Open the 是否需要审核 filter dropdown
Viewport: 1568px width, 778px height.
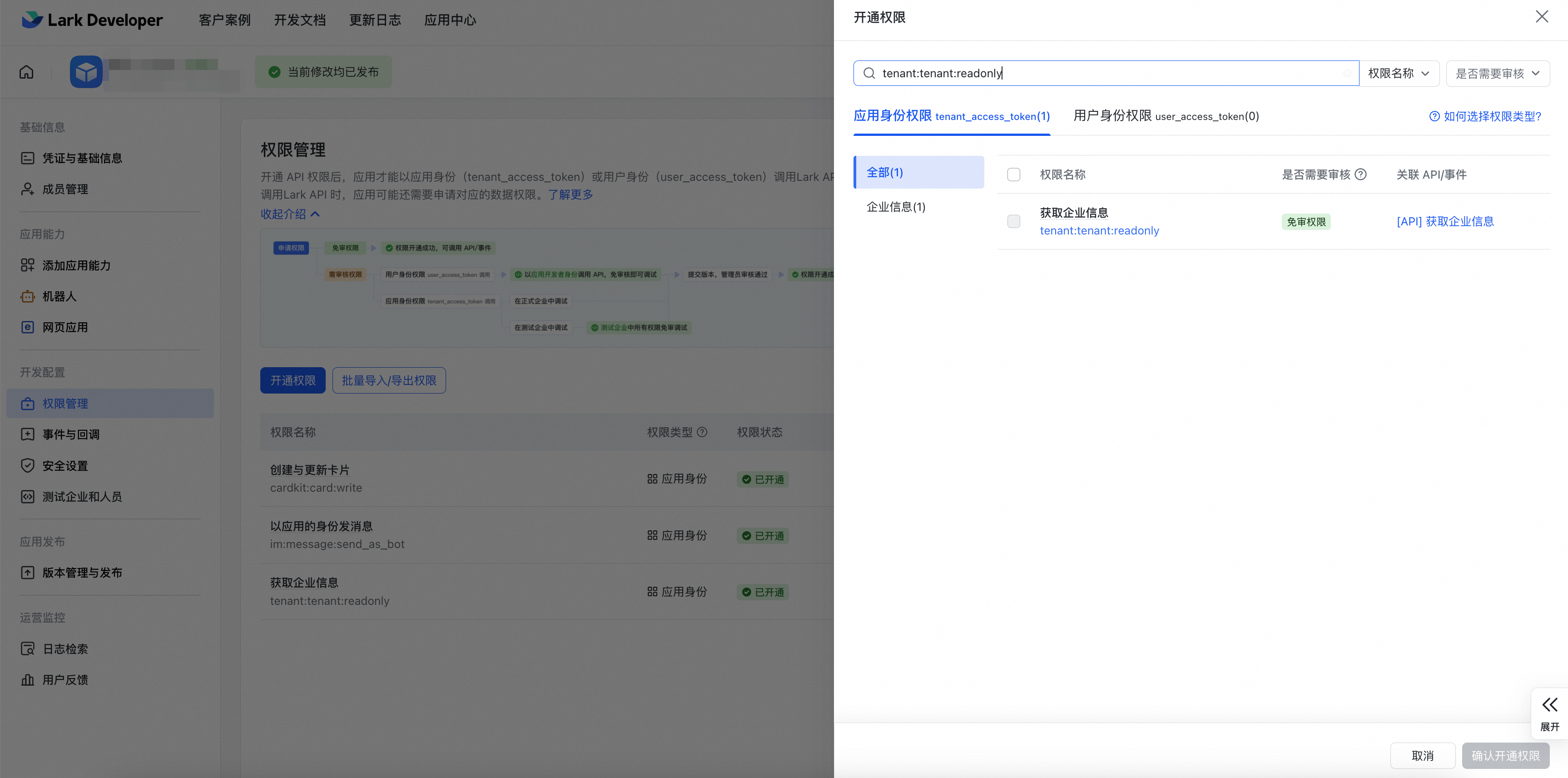tap(1497, 74)
